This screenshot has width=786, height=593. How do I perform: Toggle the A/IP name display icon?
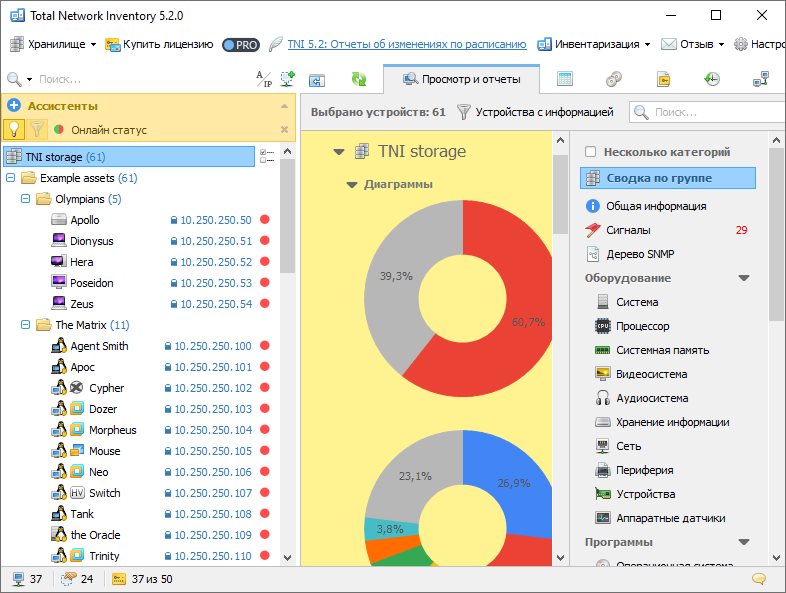264,79
